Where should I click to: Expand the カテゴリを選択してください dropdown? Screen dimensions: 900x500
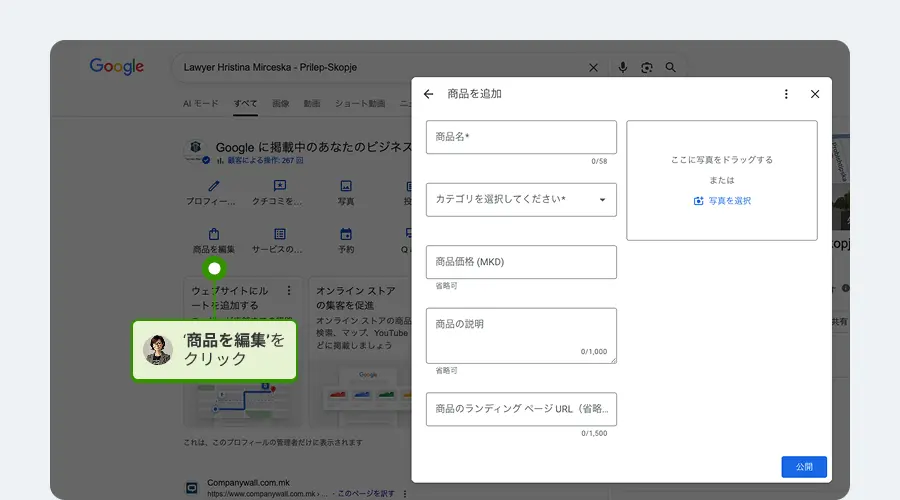521,200
